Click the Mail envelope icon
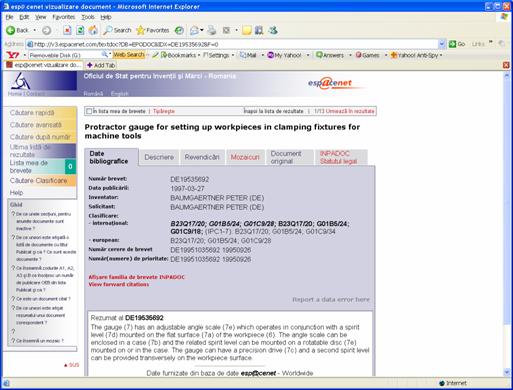 (x=194, y=30)
